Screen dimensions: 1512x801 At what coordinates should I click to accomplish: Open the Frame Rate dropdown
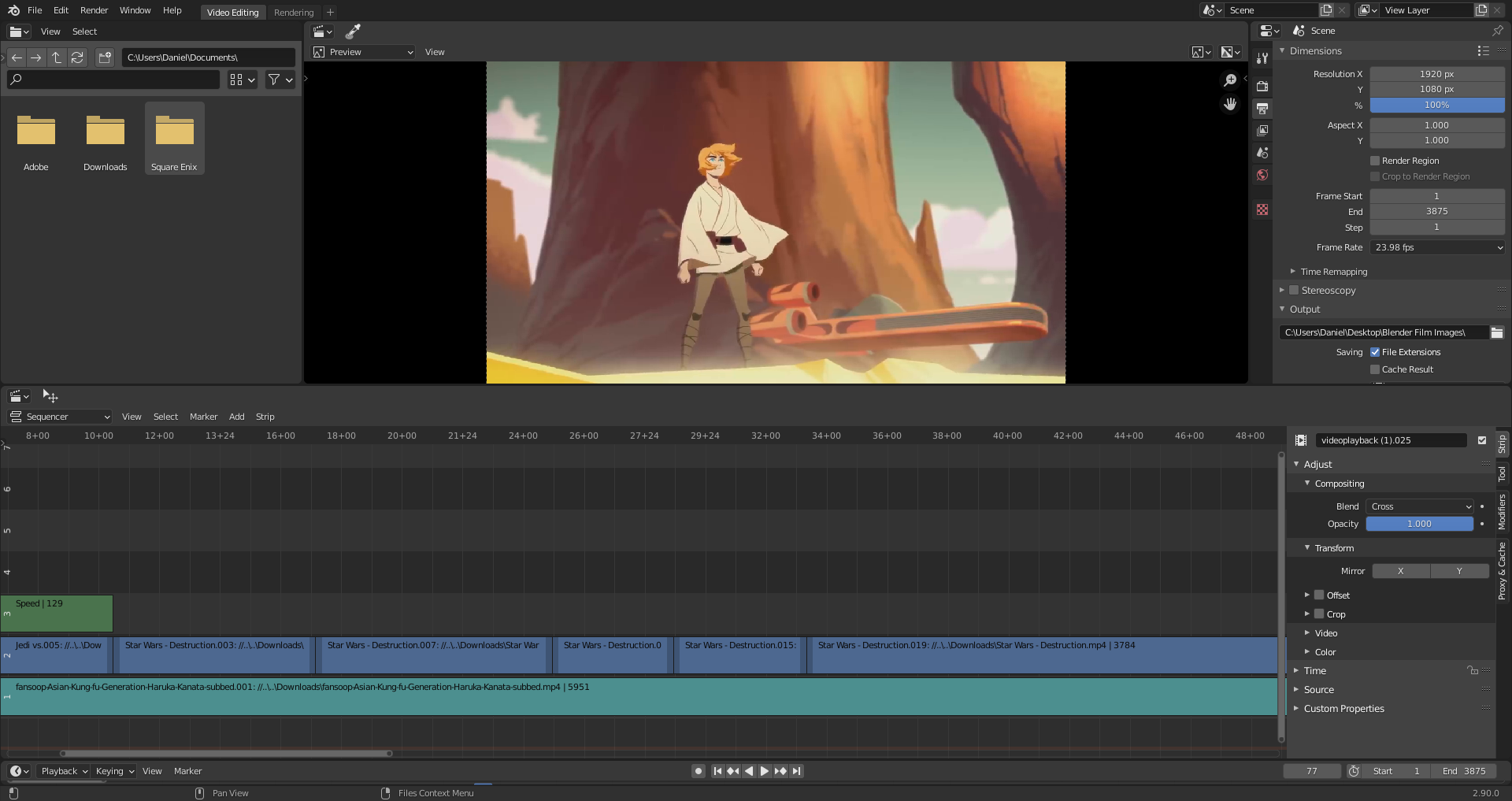coord(1437,247)
